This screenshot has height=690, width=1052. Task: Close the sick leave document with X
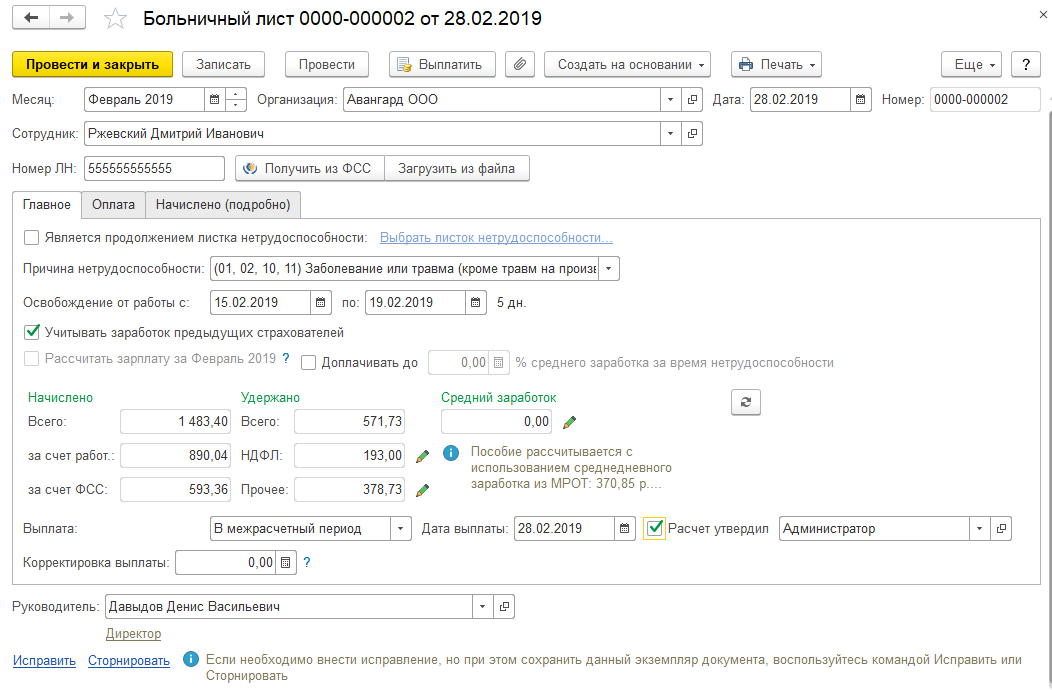tap(1043, 14)
